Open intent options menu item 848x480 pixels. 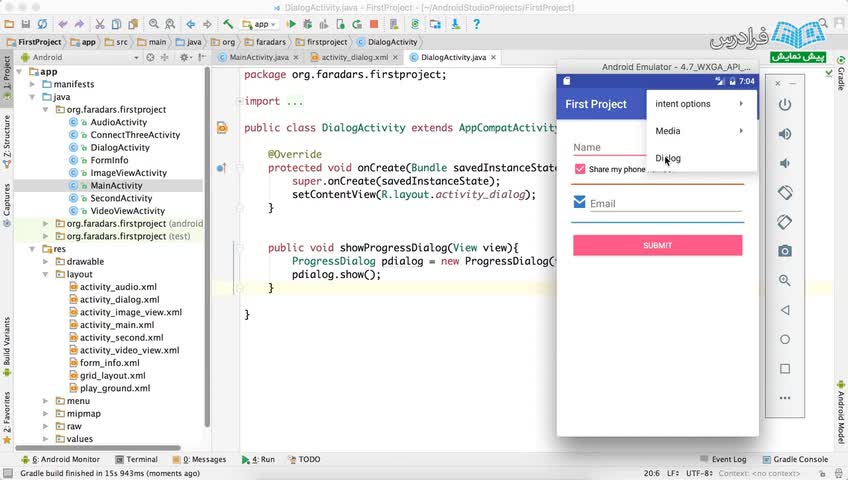(701, 104)
